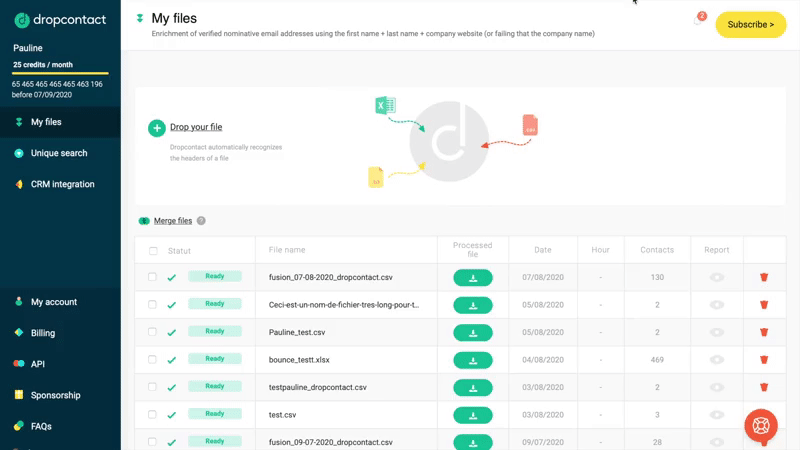View report eye for bounce_testt.xlsx
The height and width of the screenshot is (450, 800).
click(716, 360)
